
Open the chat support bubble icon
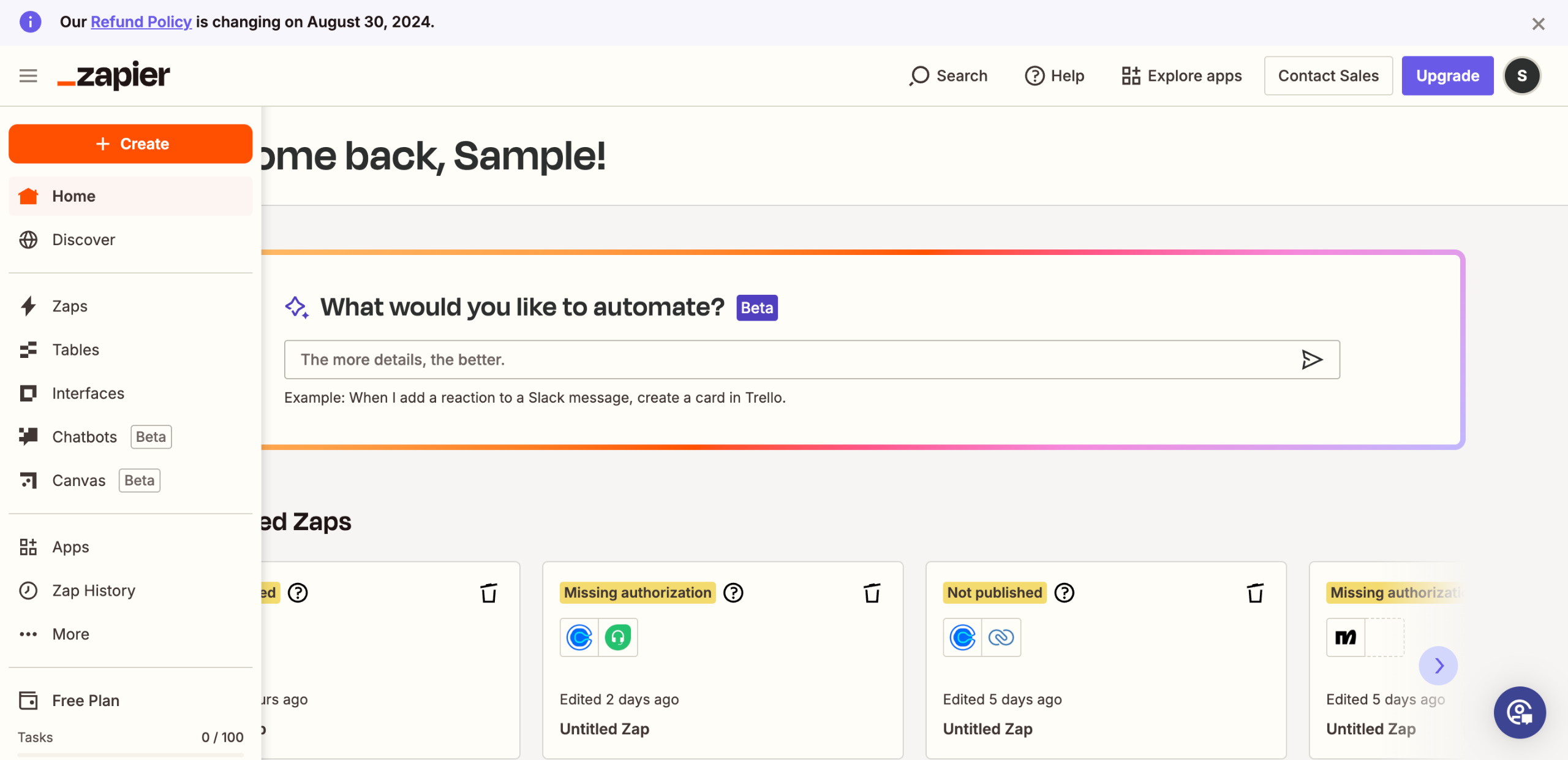(1520, 712)
